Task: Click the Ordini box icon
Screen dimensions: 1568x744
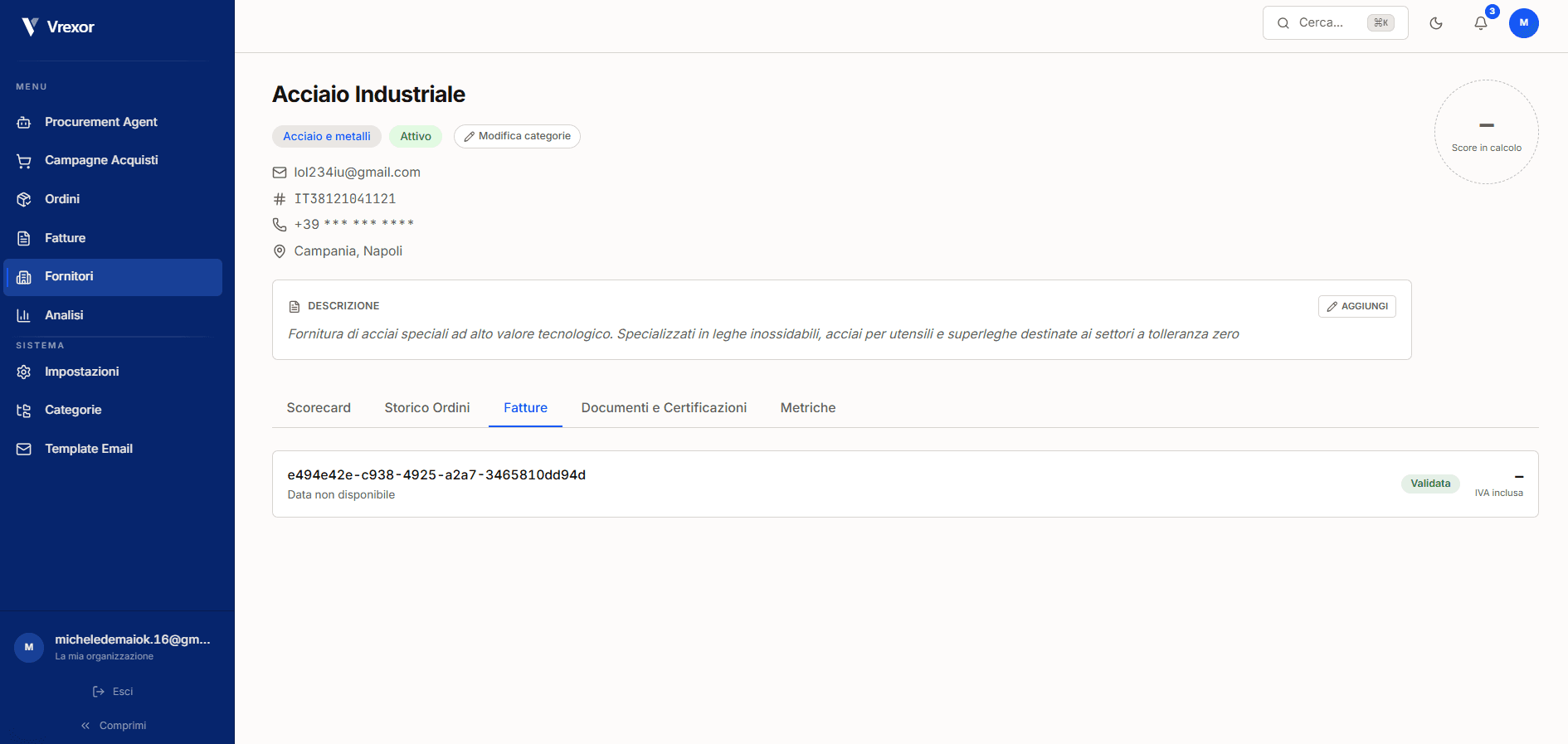Action: [x=24, y=199]
